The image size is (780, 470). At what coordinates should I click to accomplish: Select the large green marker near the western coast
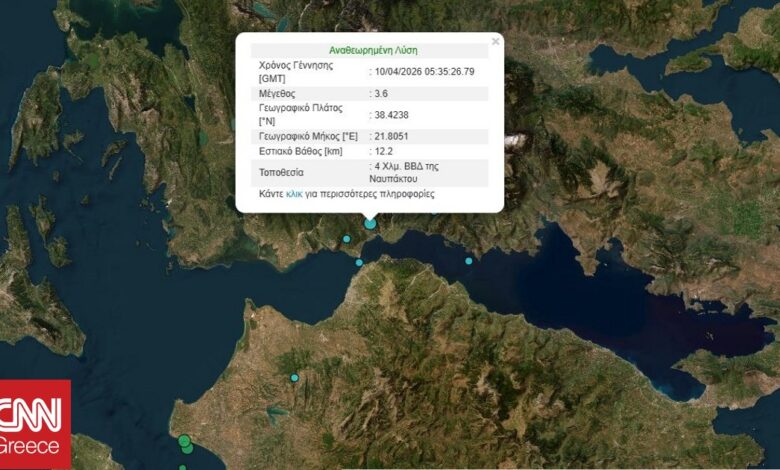pos(184,441)
